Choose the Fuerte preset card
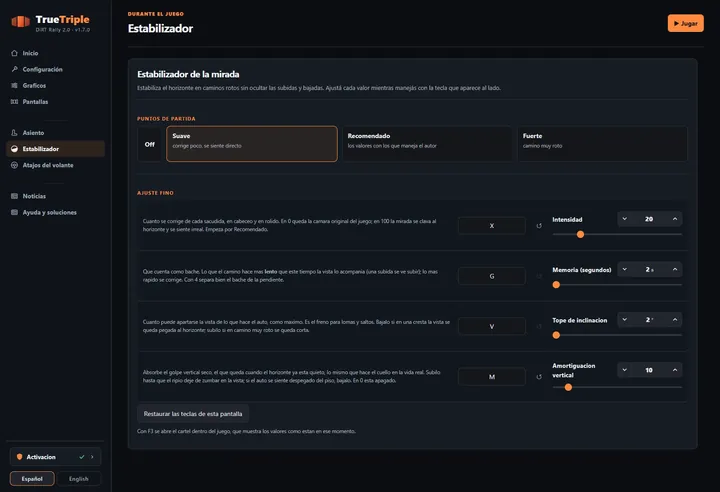The width and height of the screenshot is (720, 492). click(x=602, y=144)
